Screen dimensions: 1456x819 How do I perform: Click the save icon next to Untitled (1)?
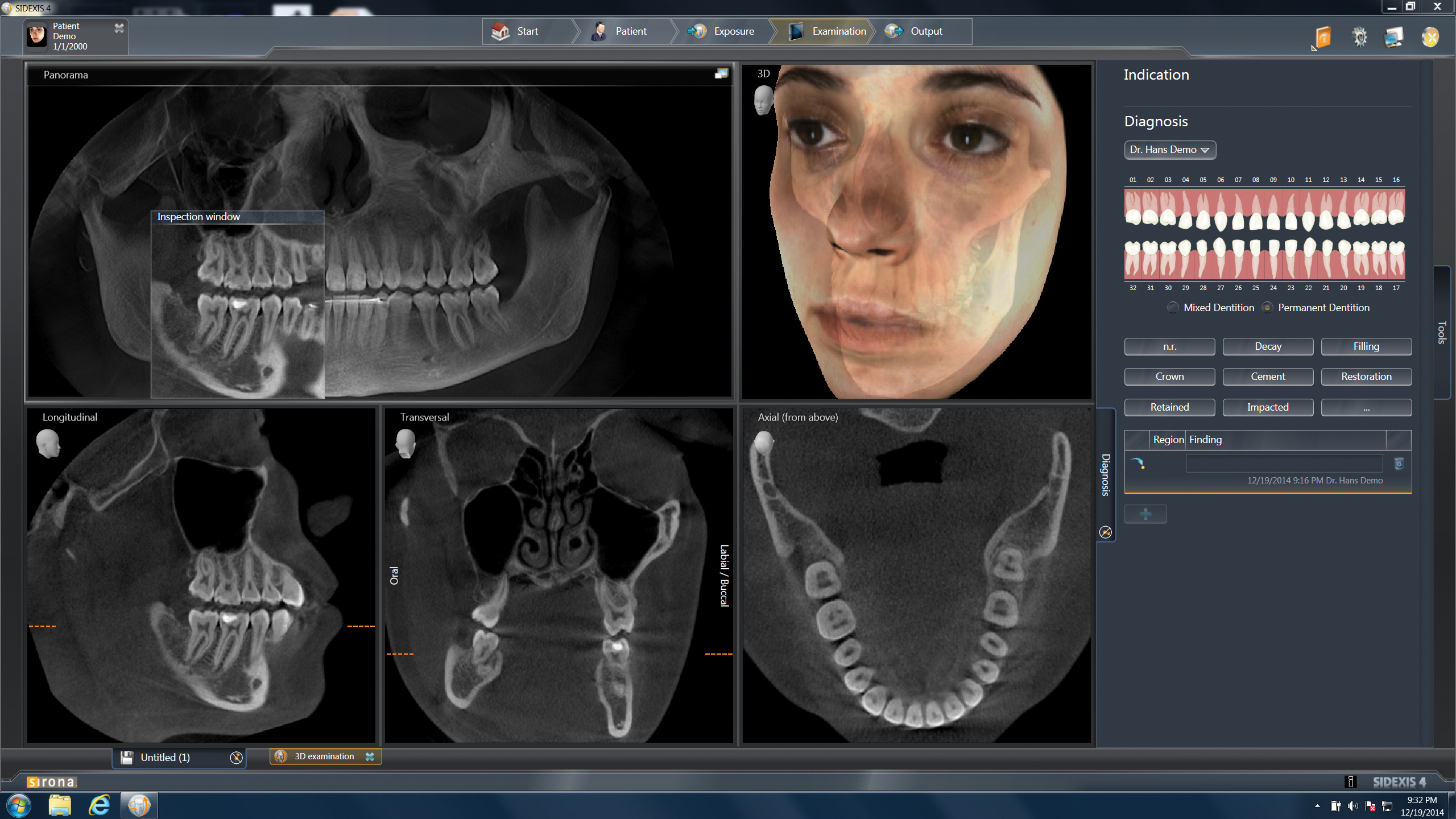127,757
